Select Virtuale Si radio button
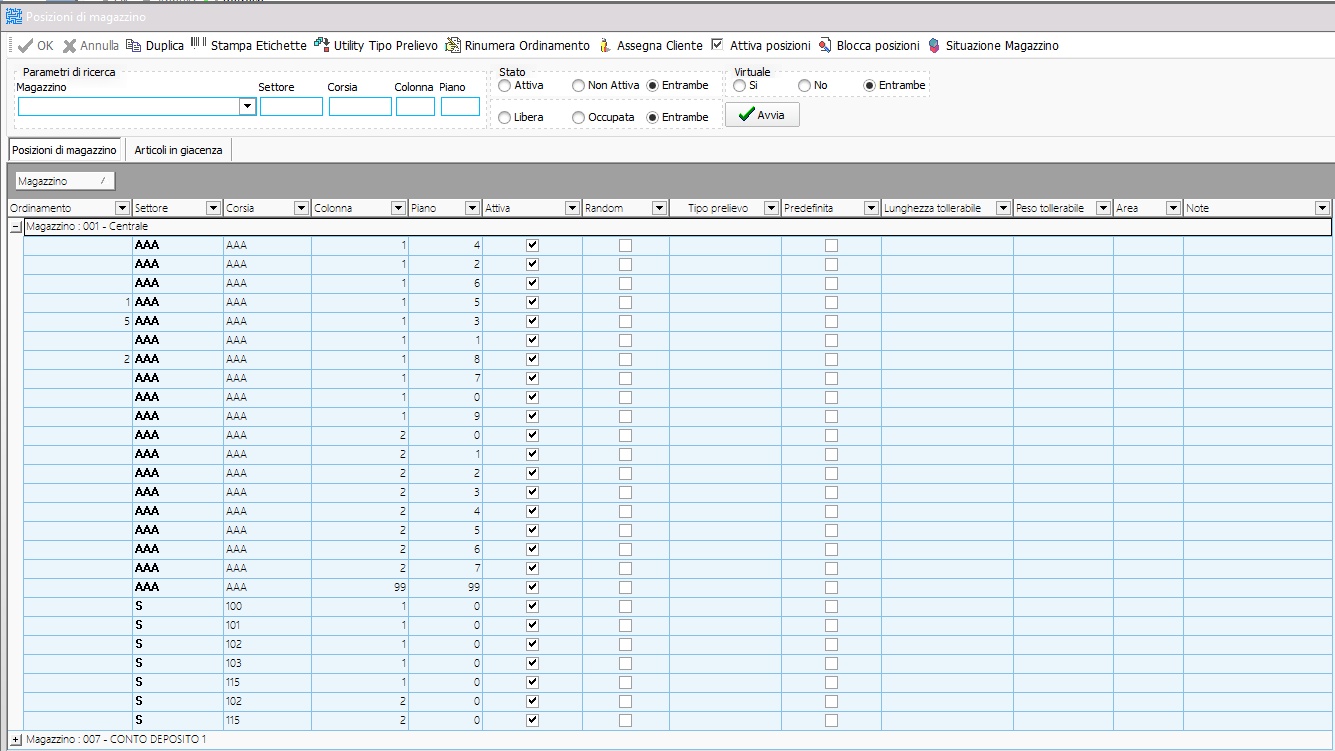Image resolution: width=1335 pixels, height=751 pixels. [x=739, y=86]
